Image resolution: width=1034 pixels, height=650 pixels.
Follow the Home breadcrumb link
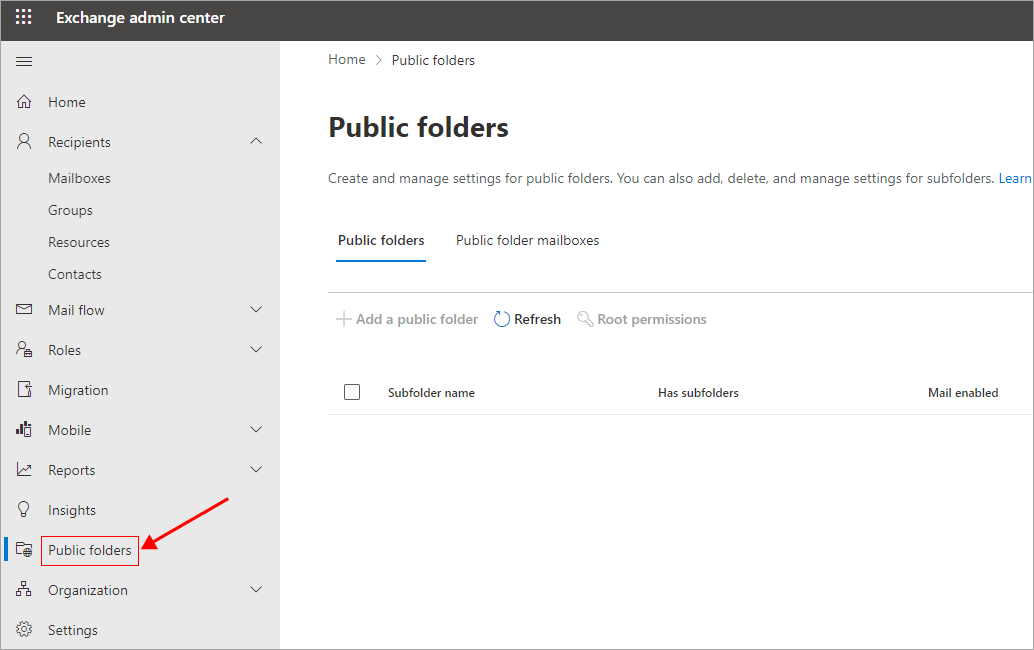tap(347, 60)
